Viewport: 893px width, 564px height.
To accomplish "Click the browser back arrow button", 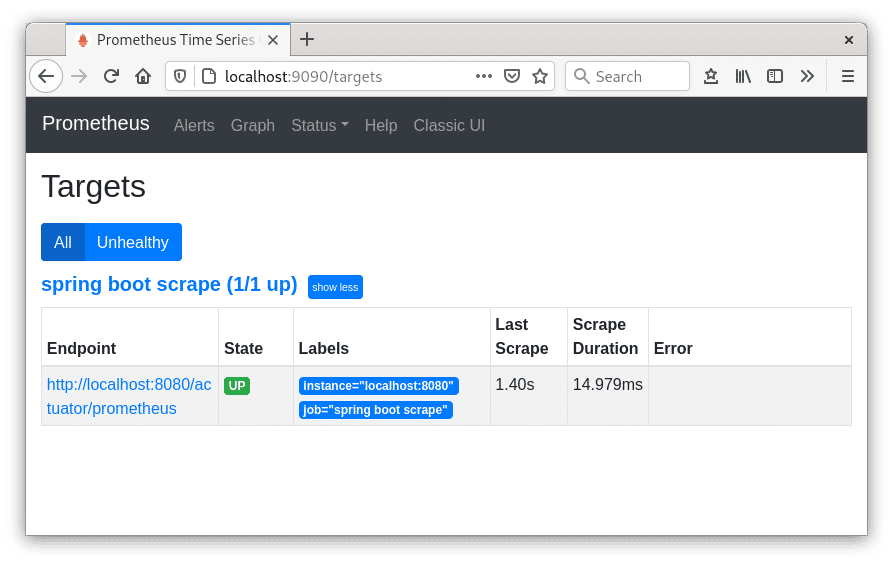I will point(46,76).
